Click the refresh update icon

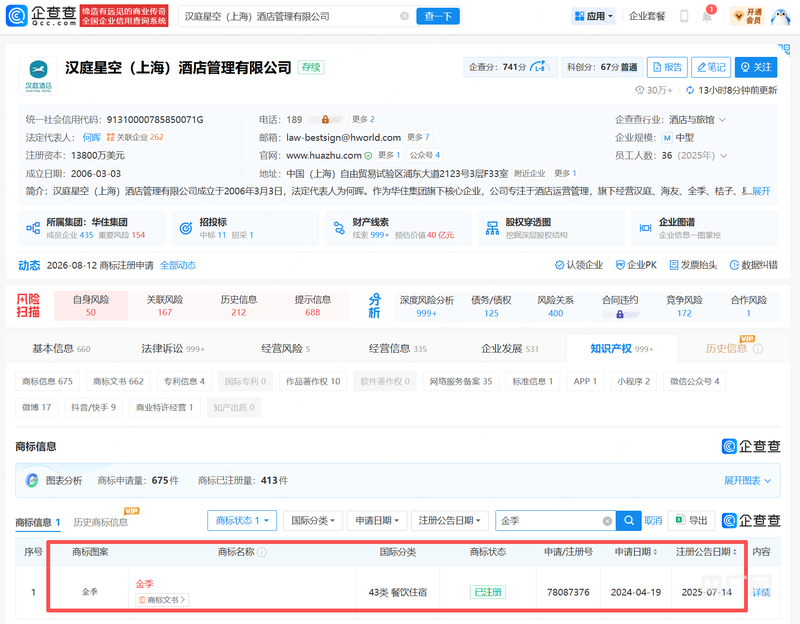[x=690, y=90]
